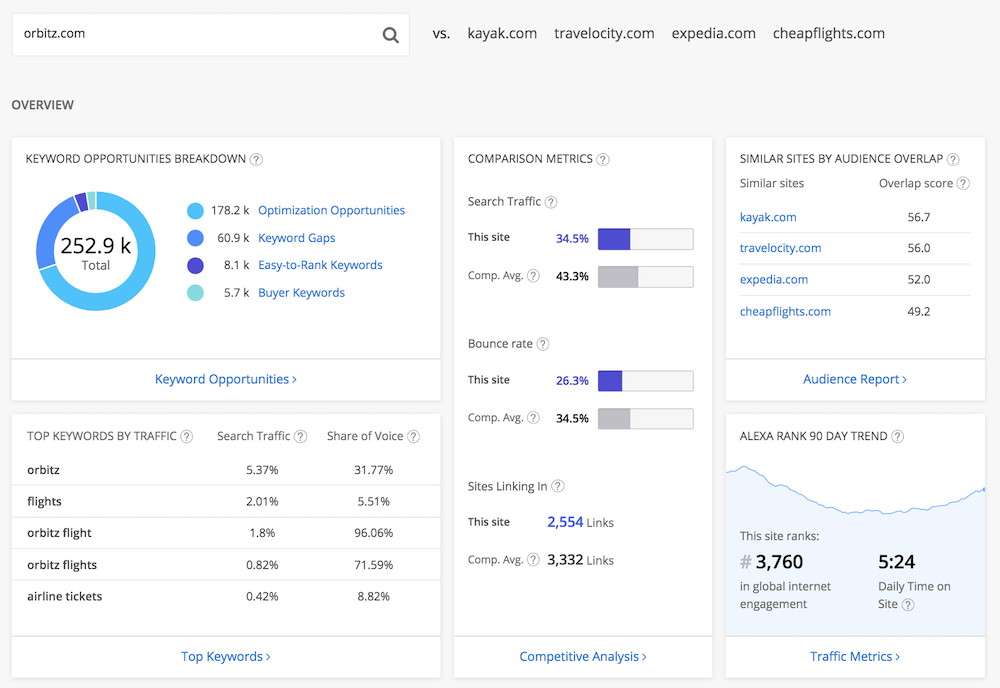This screenshot has height=688, width=1000.
Task: Select Optimization Opportunities link
Action: coord(331,211)
